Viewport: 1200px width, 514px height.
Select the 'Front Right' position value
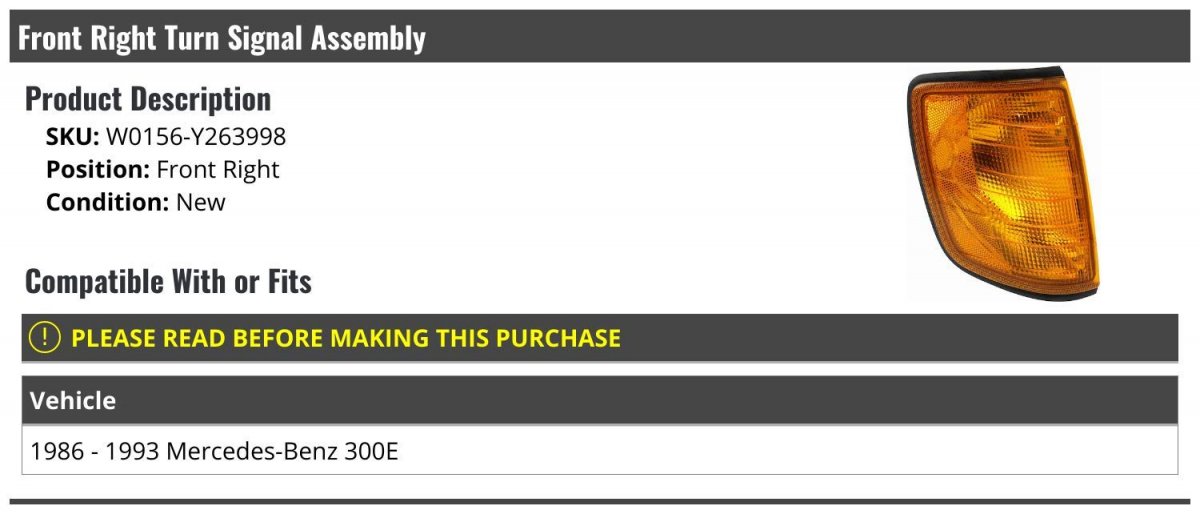[218, 169]
